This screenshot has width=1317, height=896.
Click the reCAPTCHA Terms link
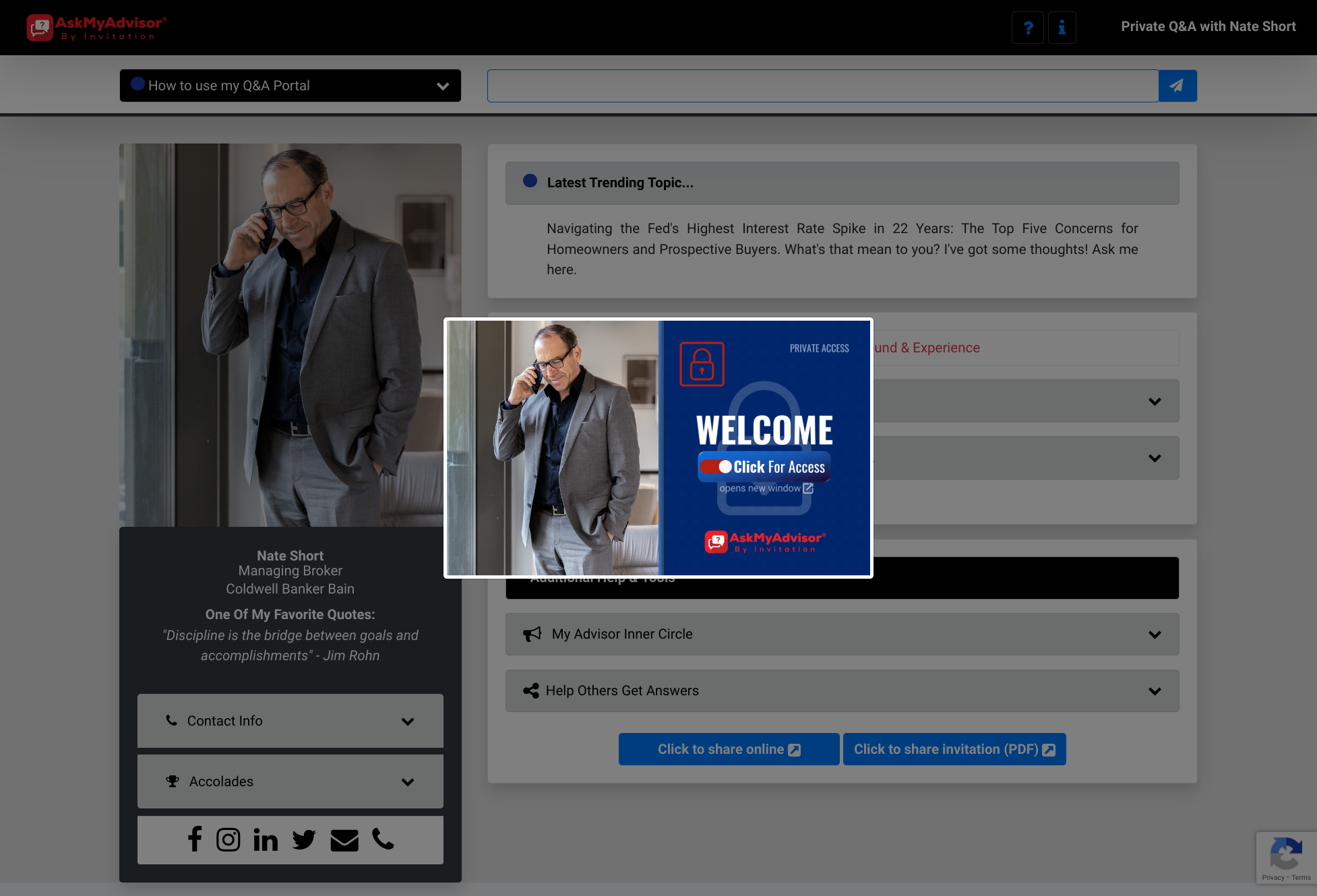click(x=1301, y=877)
